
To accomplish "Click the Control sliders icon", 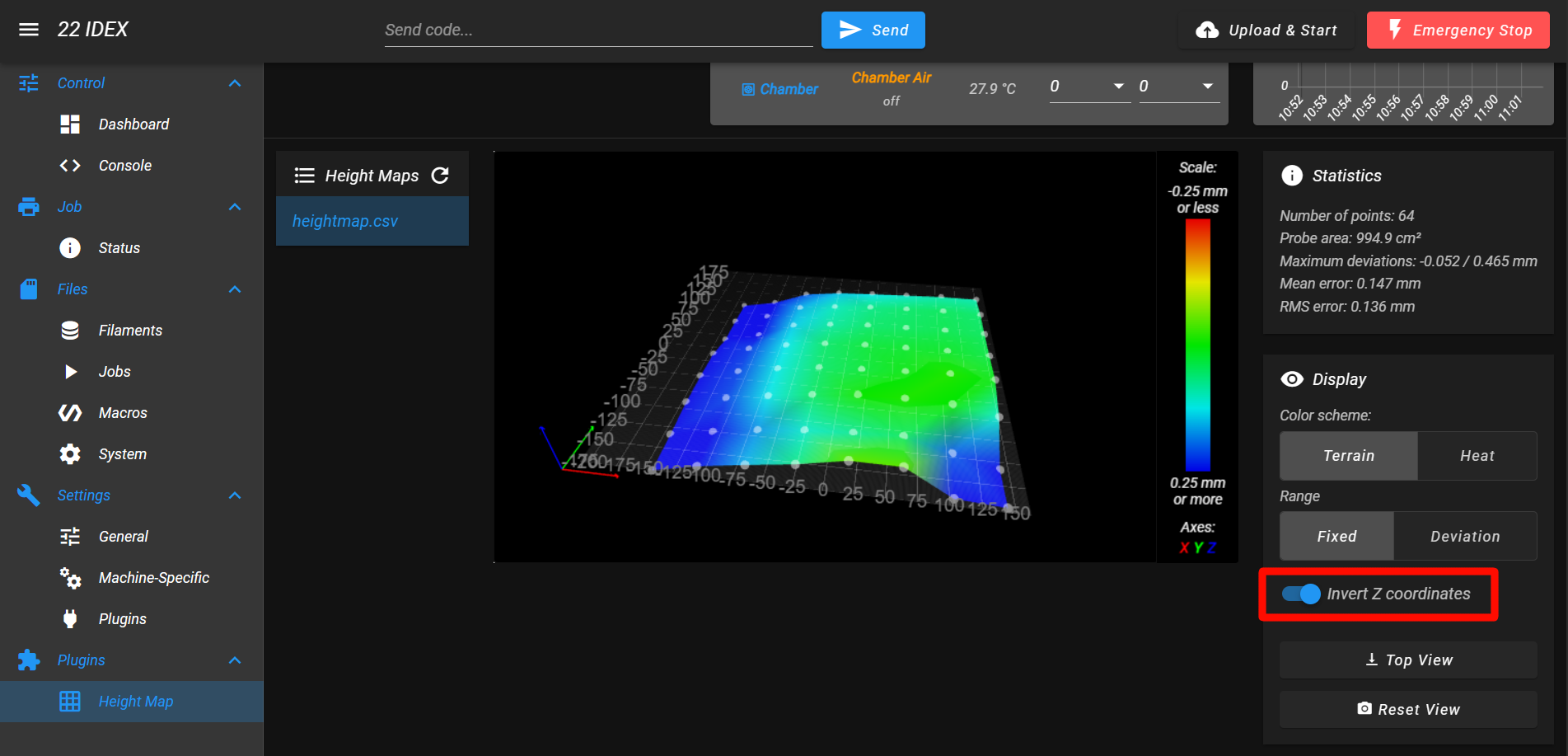I will click(x=29, y=83).
